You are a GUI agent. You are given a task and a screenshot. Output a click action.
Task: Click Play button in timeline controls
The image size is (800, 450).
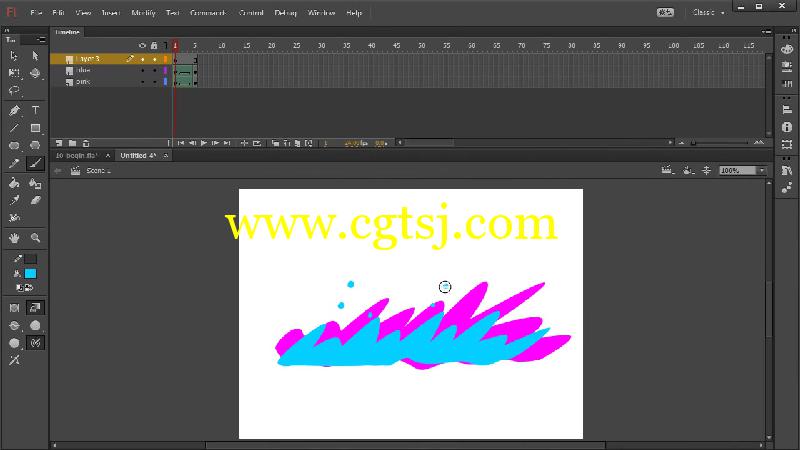[x=204, y=143]
